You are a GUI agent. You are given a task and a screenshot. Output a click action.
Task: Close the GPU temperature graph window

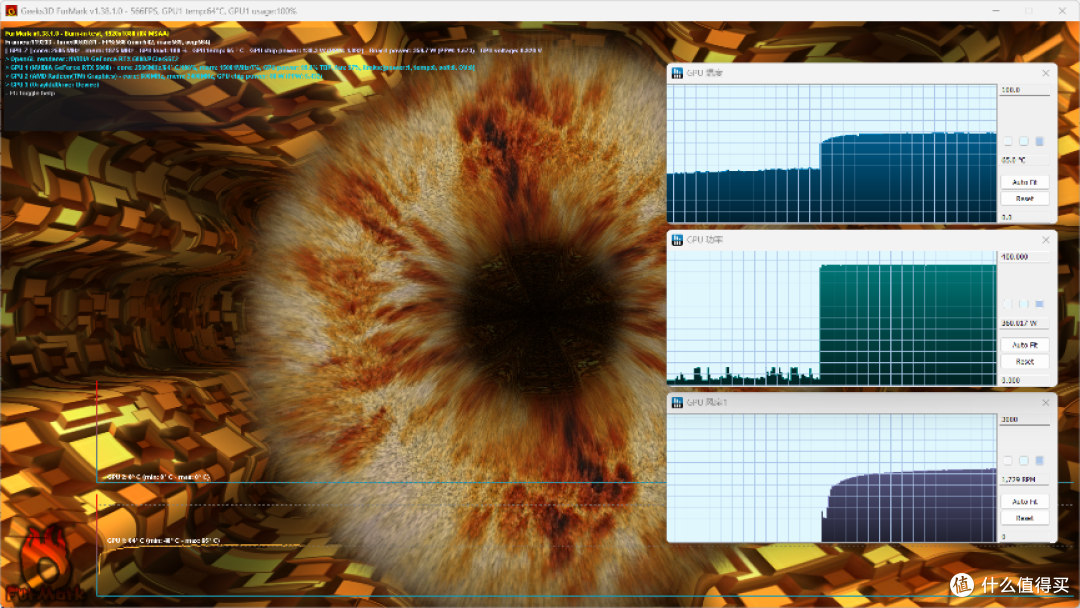[x=1046, y=73]
